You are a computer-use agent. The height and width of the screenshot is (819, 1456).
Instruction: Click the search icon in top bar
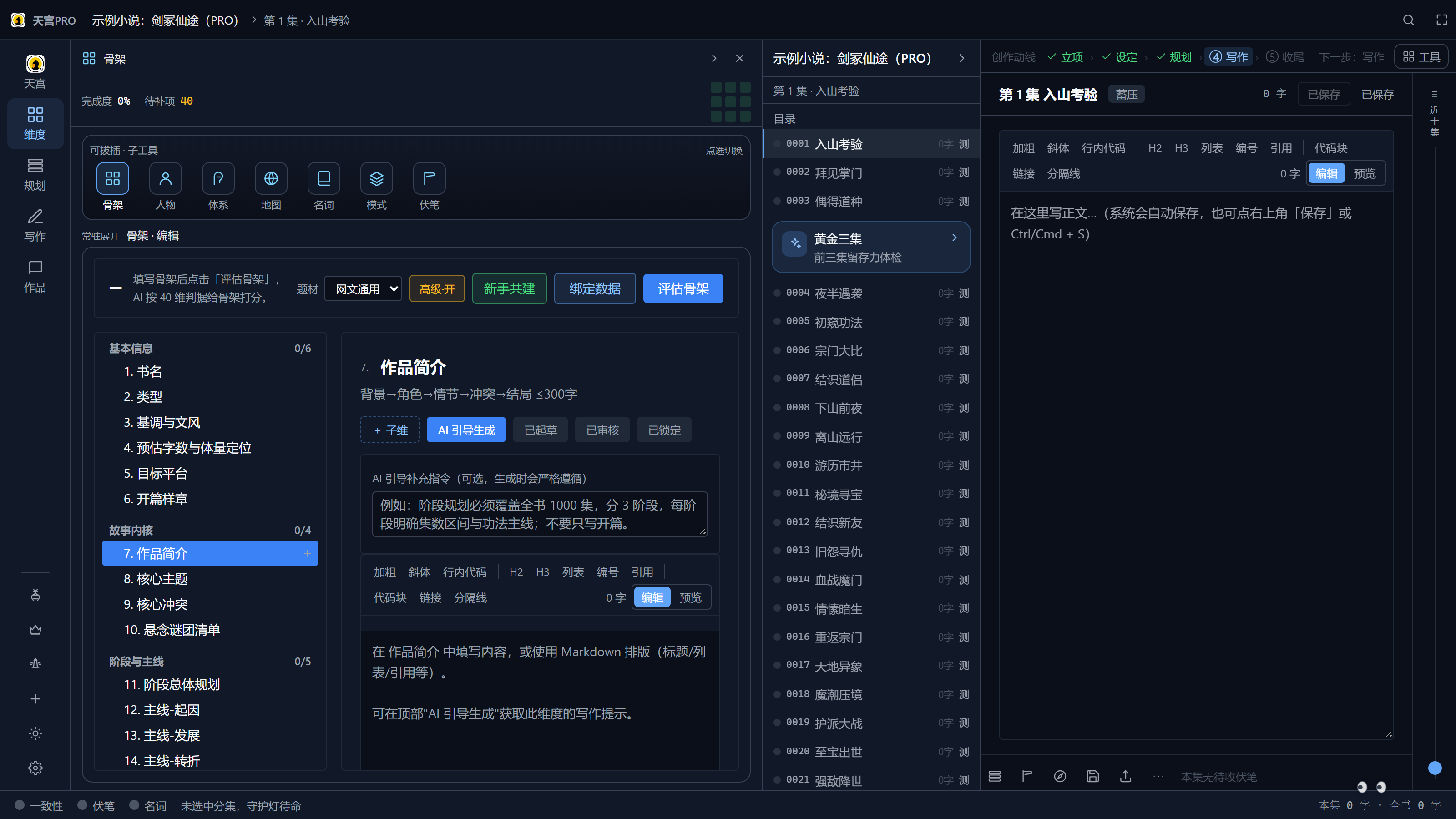tap(1409, 20)
